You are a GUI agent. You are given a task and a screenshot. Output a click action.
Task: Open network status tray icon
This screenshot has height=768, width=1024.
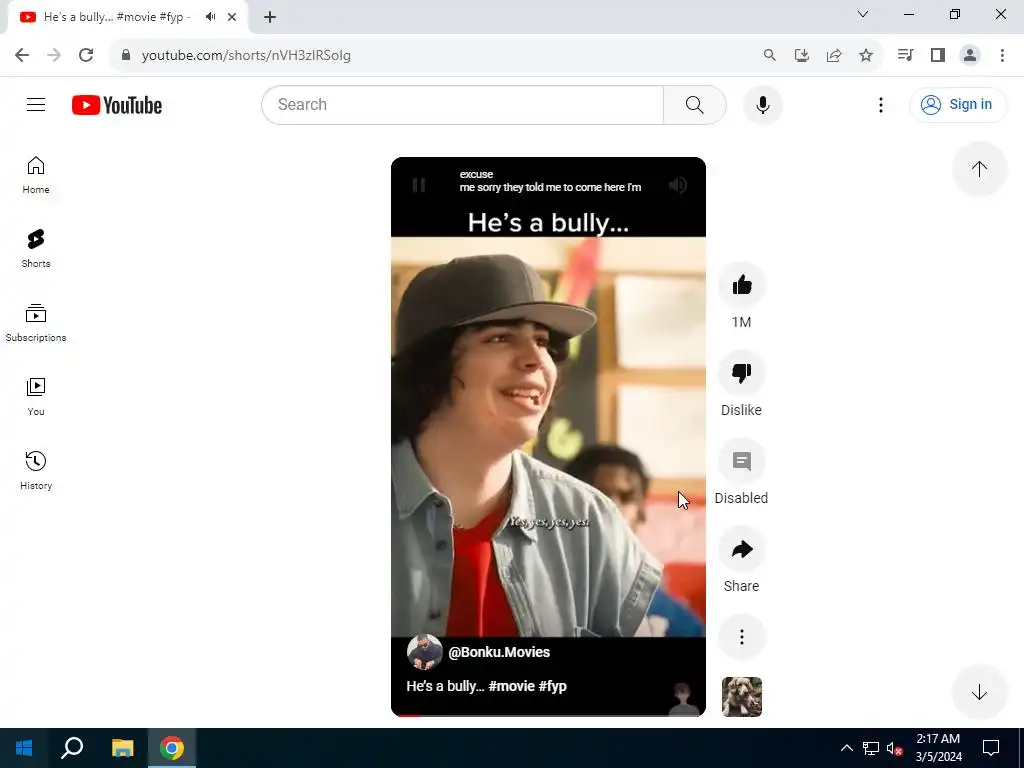point(871,748)
